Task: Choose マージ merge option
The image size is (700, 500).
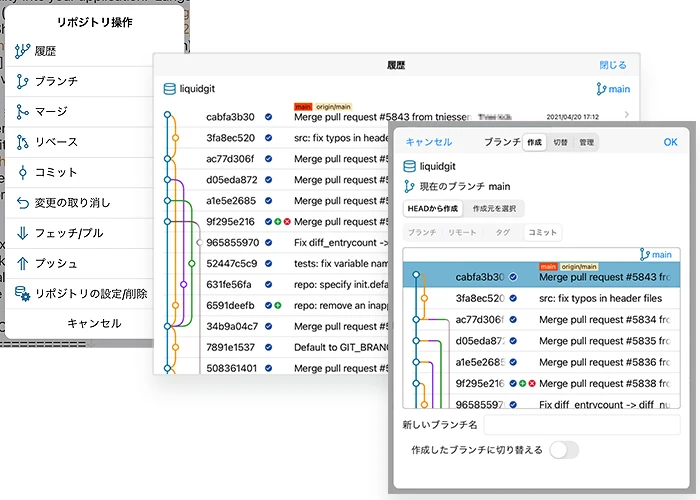Action: point(80,112)
